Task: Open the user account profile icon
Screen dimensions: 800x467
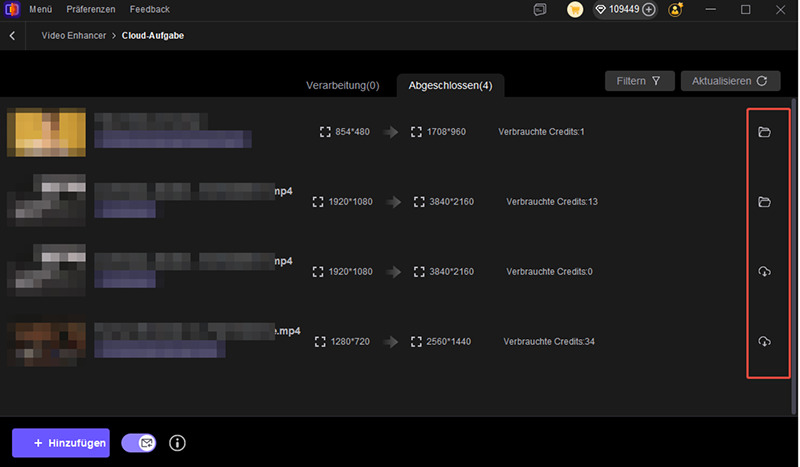Action: [x=676, y=10]
